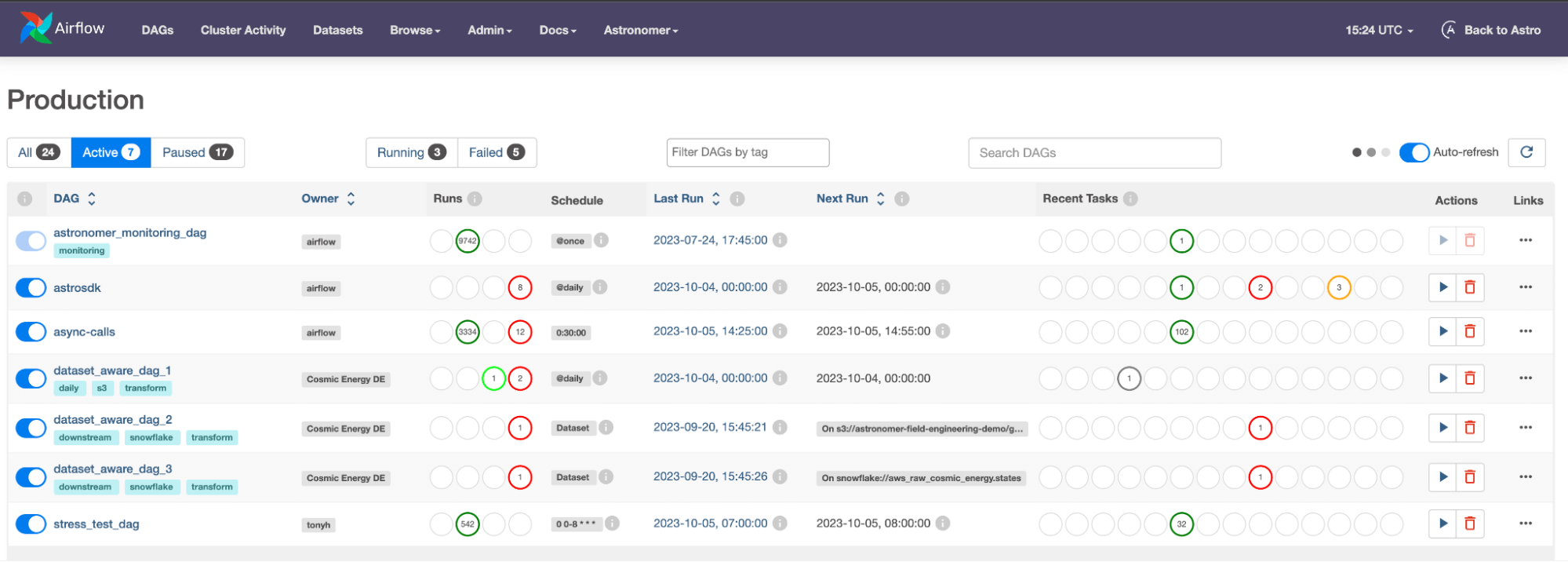Switch to the Paused DAGs tab
This screenshot has width=1568, height=562.
(x=197, y=152)
